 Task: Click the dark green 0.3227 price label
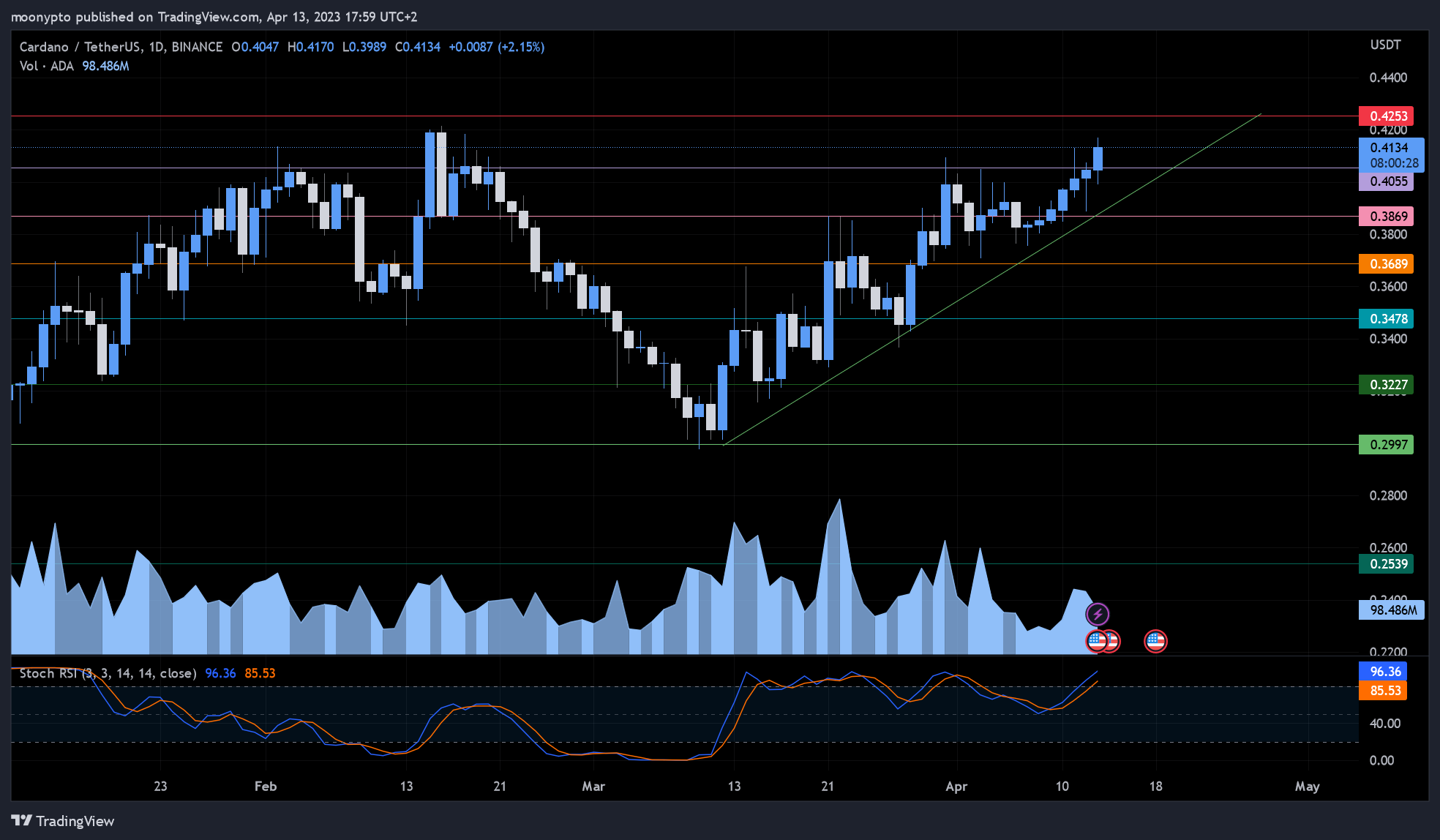coord(1387,384)
